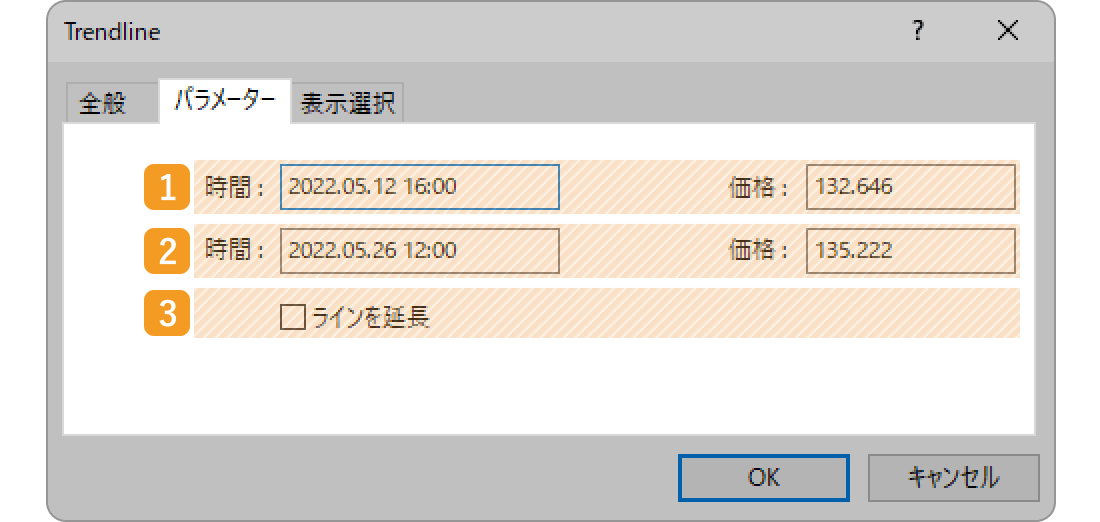The width and height of the screenshot is (1100, 522).
Task: Enable the ラインを延長 checkbox
Action: tap(293, 317)
